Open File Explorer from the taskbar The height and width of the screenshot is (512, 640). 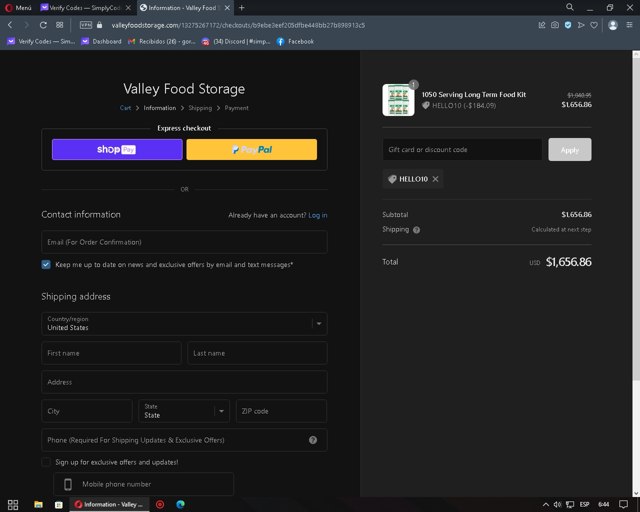click(x=38, y=505)
